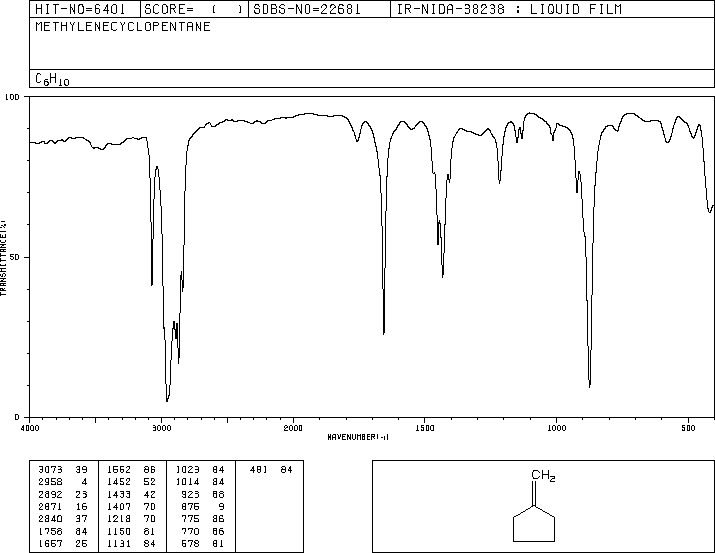
Task: Select peak table entry 1433
Action: click(119, 494)
